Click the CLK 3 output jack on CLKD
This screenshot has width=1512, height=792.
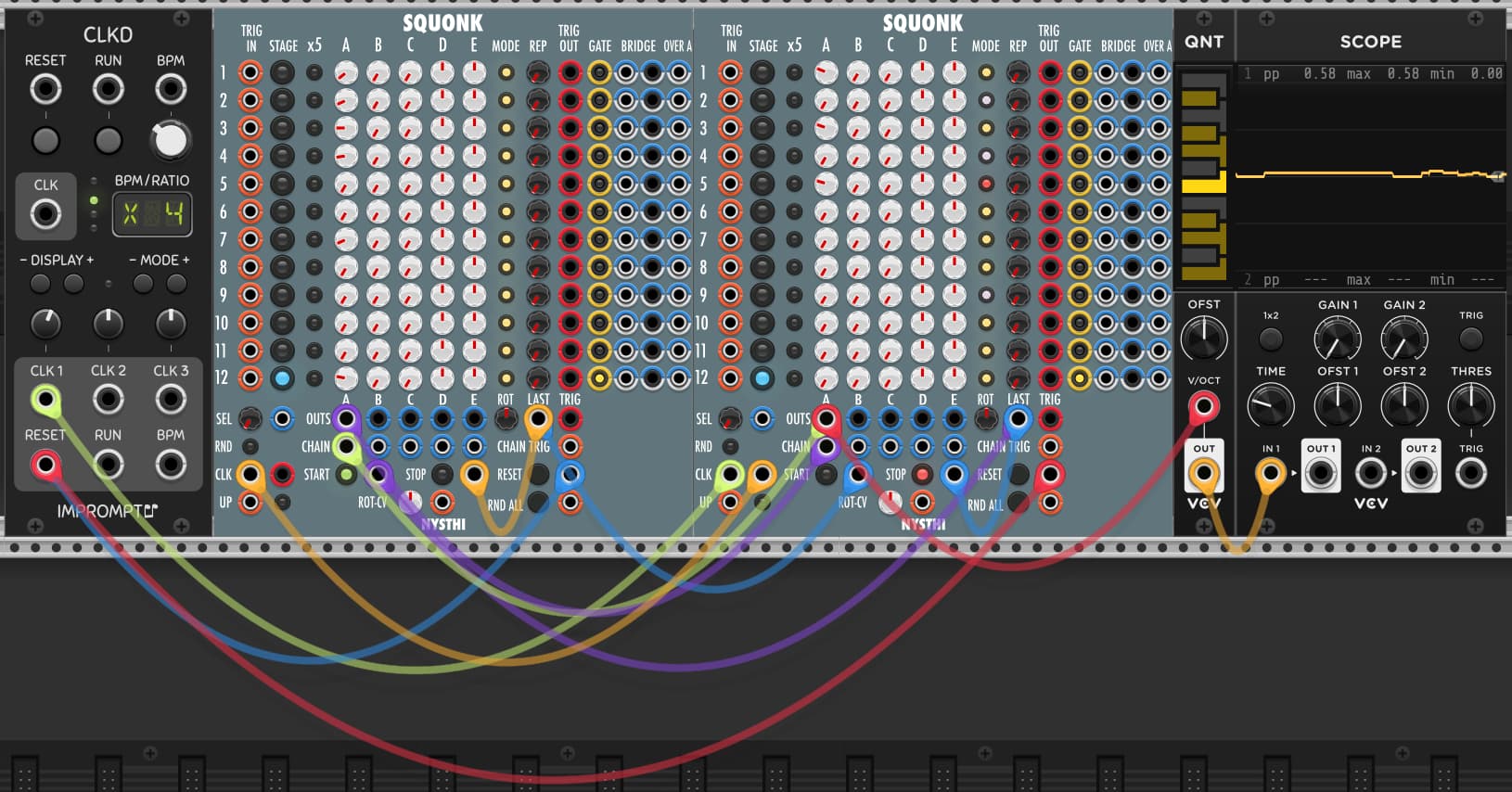pos(171,400)
